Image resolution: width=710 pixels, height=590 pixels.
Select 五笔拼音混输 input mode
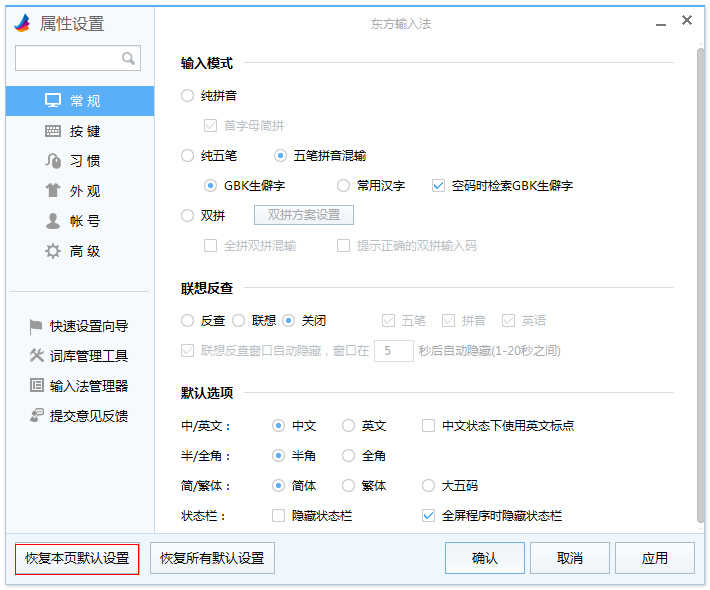coord(280,156)
